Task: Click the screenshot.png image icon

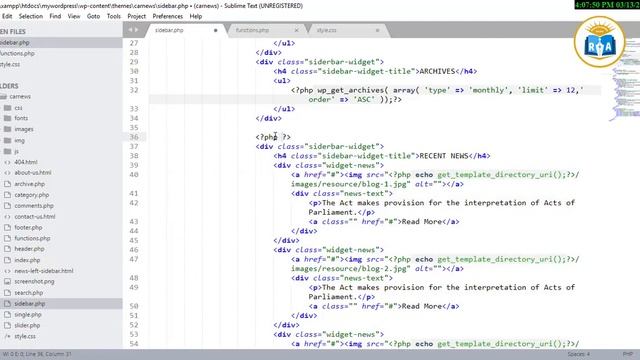Action: [7, 282]
